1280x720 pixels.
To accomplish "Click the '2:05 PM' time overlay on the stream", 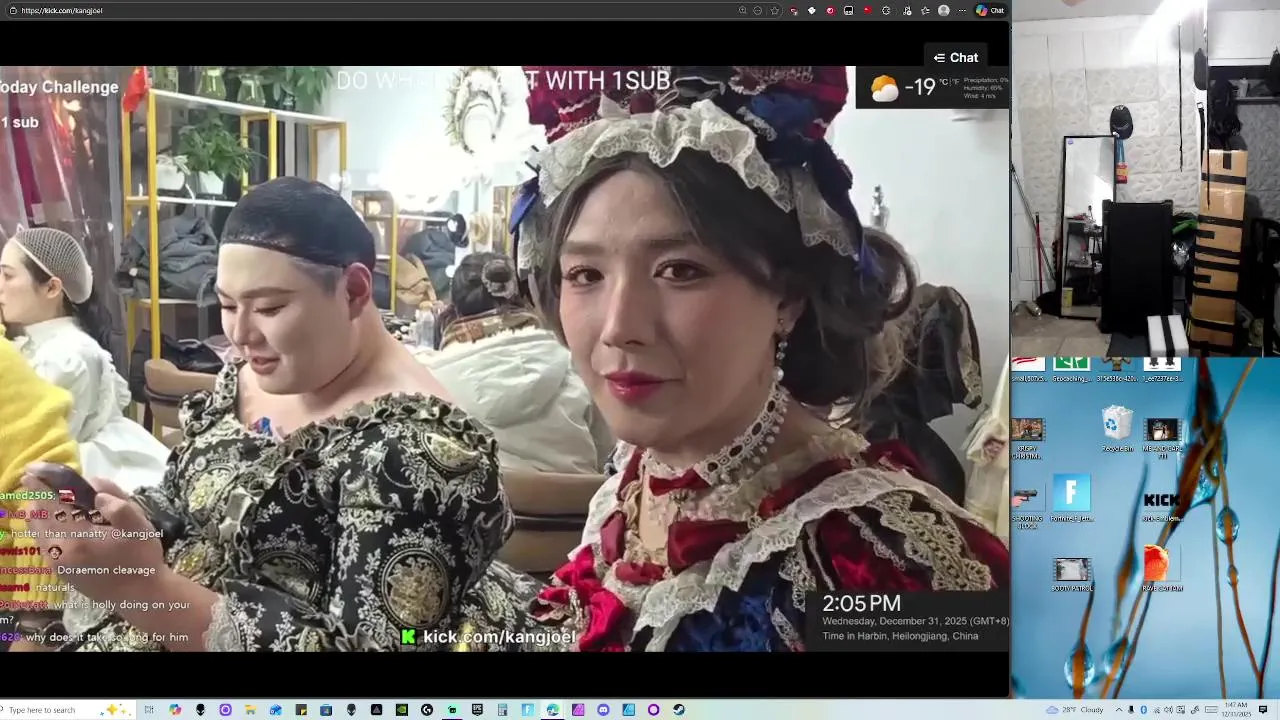I will 861,603.
